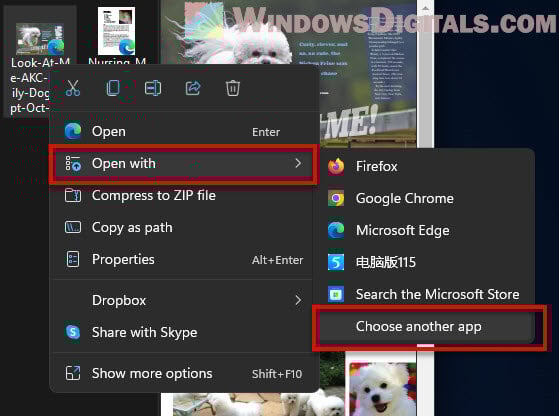Click the white dog photo in preview
This screenshot has width=559, height=416.
(x=383, y=389)
